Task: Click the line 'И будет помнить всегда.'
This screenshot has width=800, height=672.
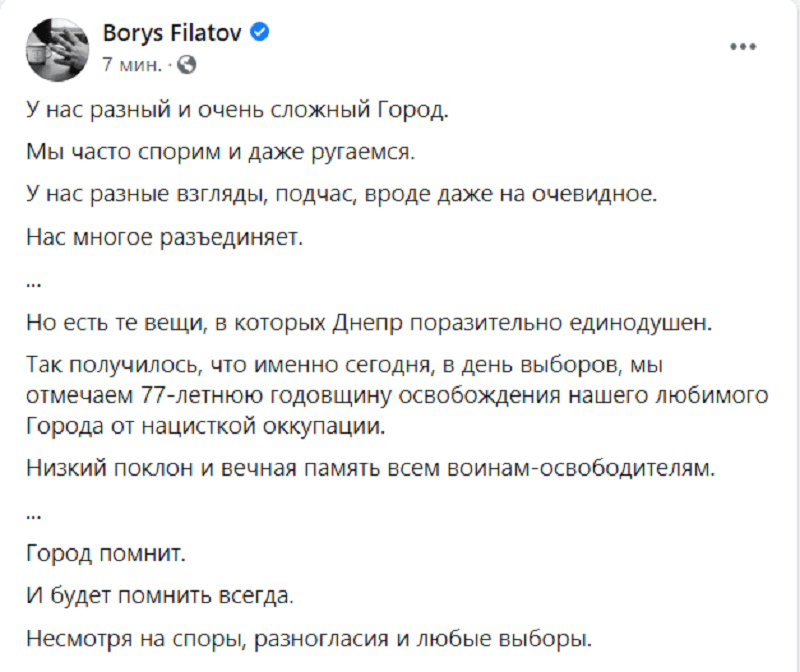Action: pos(161,596)
